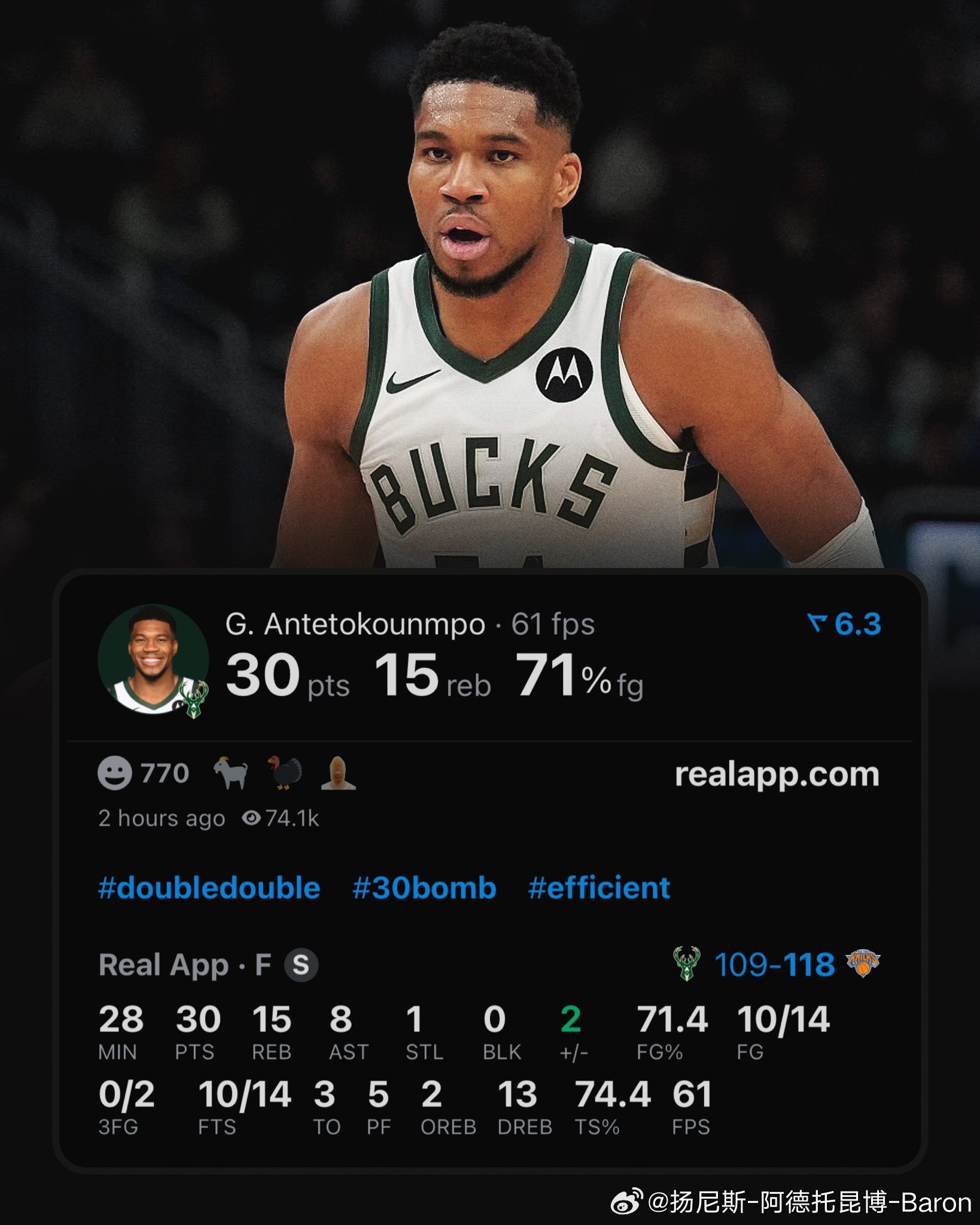Select the turkey emoji reaction
Screen dimensions: 980x1225
coord(285,773)
